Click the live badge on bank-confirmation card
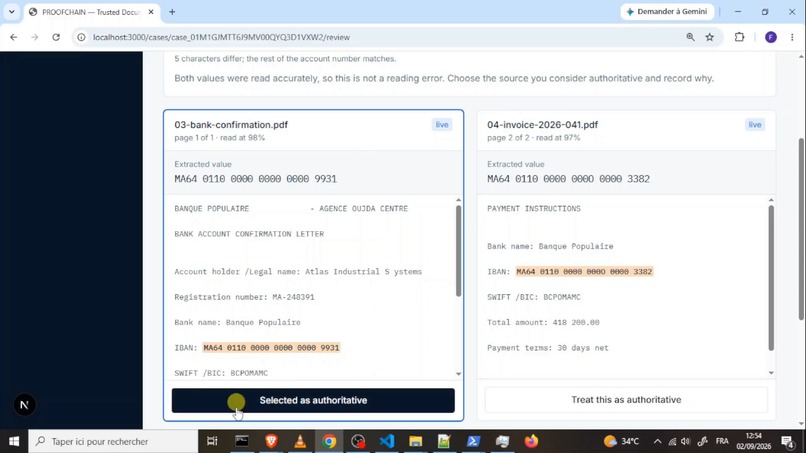Image resolution: width=806 pixels, height=453 pixels. [x=442, y=124]
